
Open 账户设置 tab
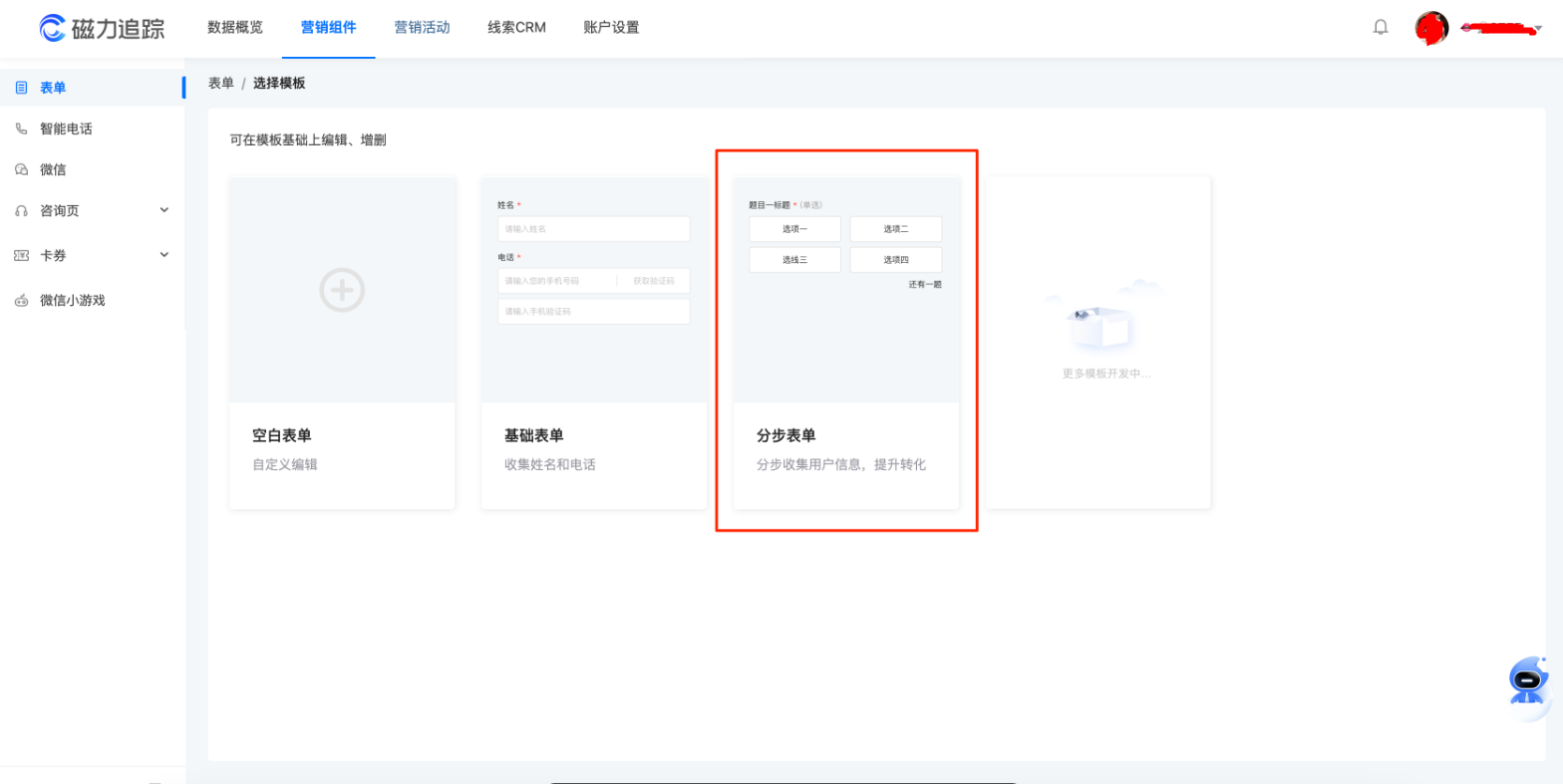pyautogui.click(x=611, y=28)
